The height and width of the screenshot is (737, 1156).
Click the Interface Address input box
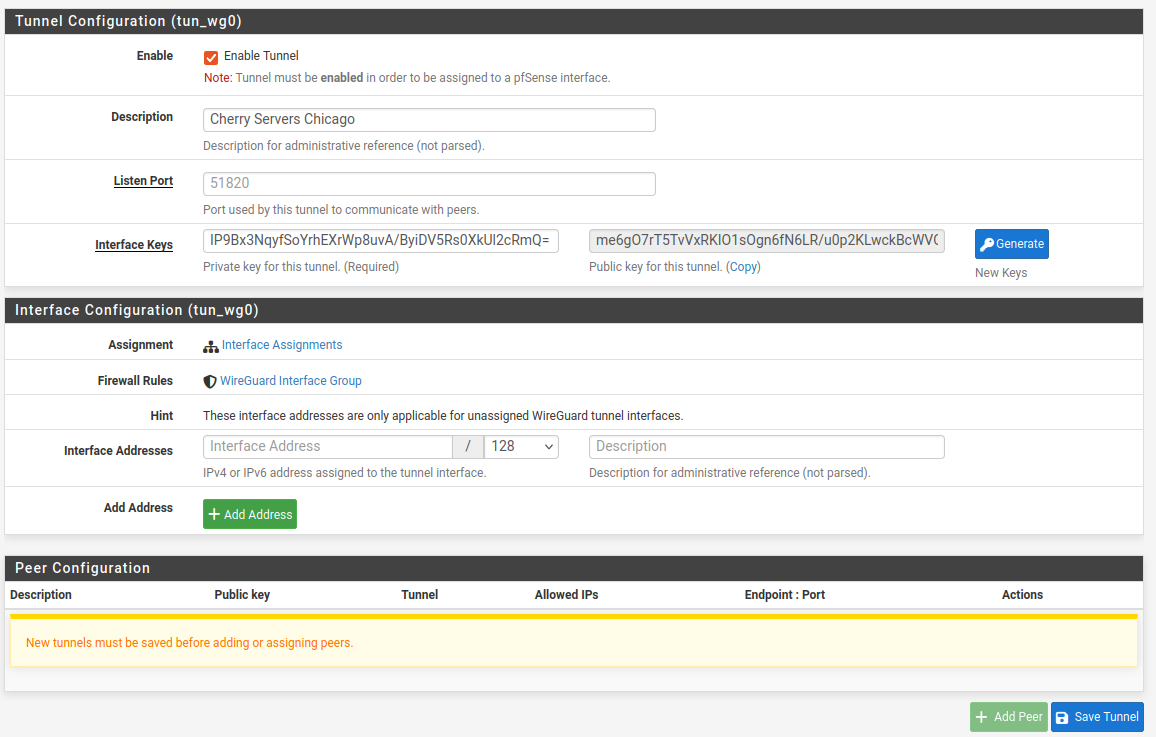328,447
